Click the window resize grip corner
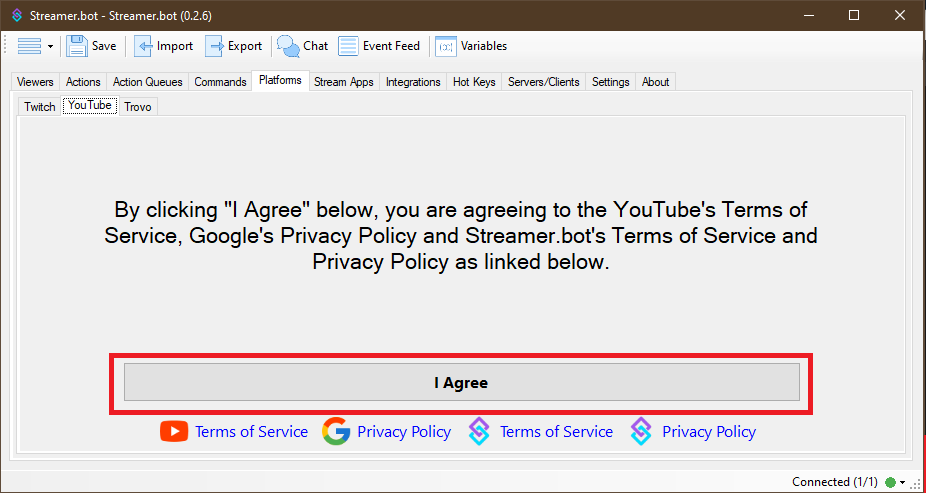The image size is (926, 493). click(917, 484)
